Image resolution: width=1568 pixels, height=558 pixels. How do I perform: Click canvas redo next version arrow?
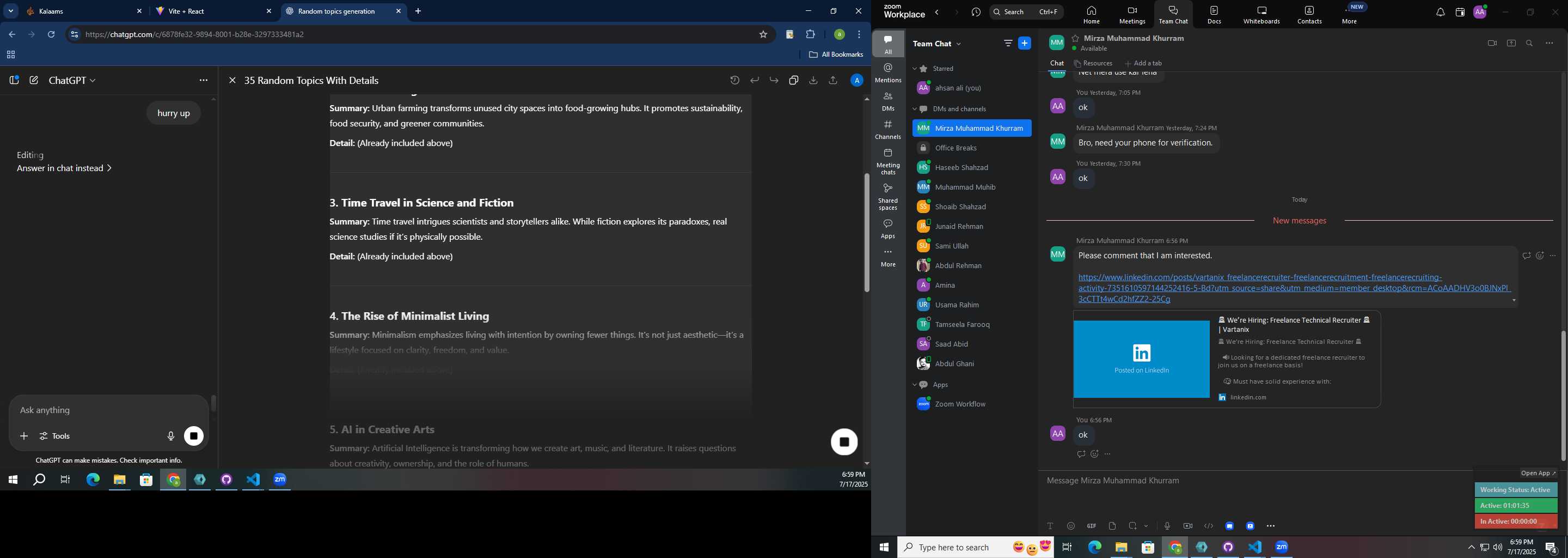tap(774, 81)
